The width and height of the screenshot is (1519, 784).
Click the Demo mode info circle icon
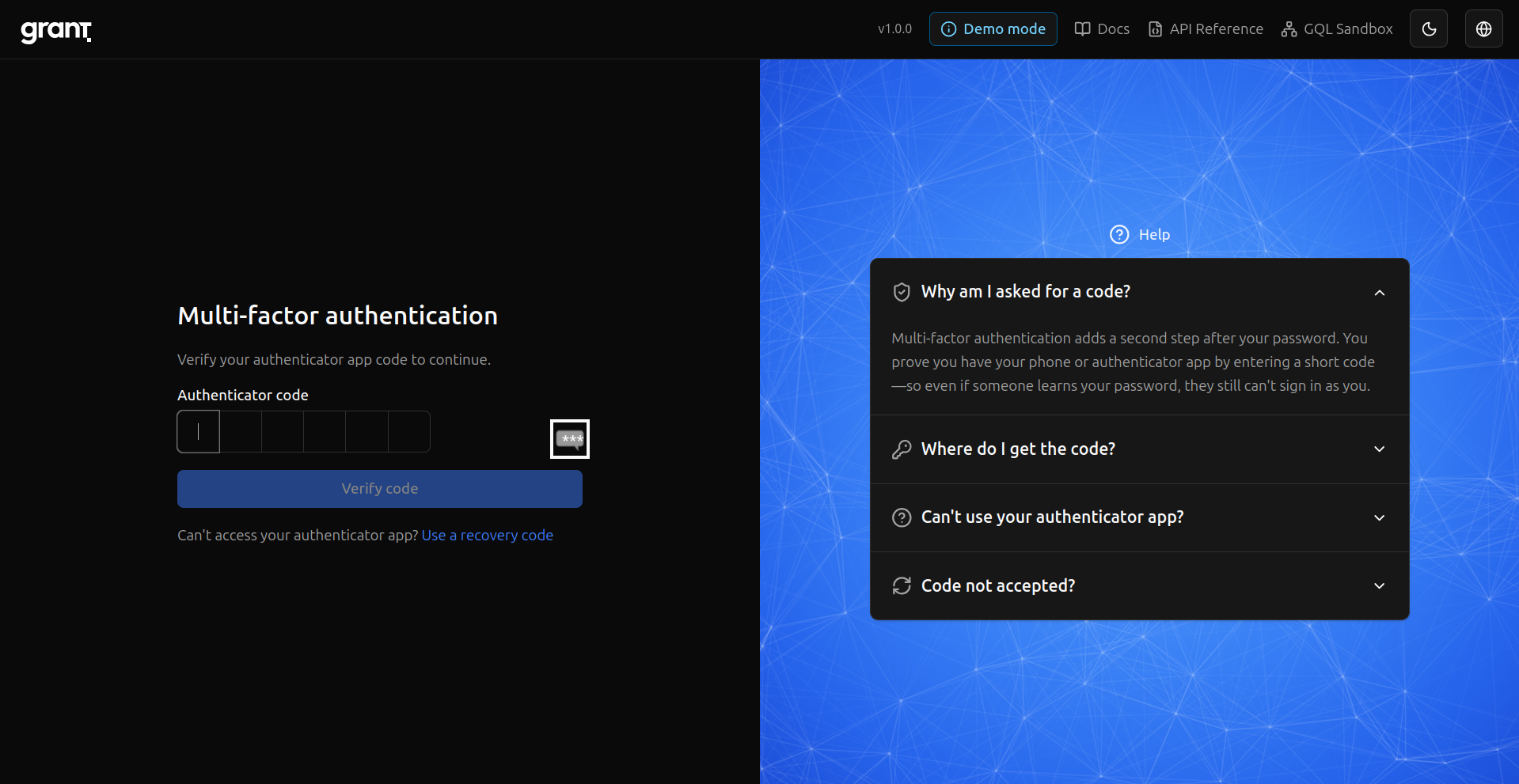click(948, 29)
